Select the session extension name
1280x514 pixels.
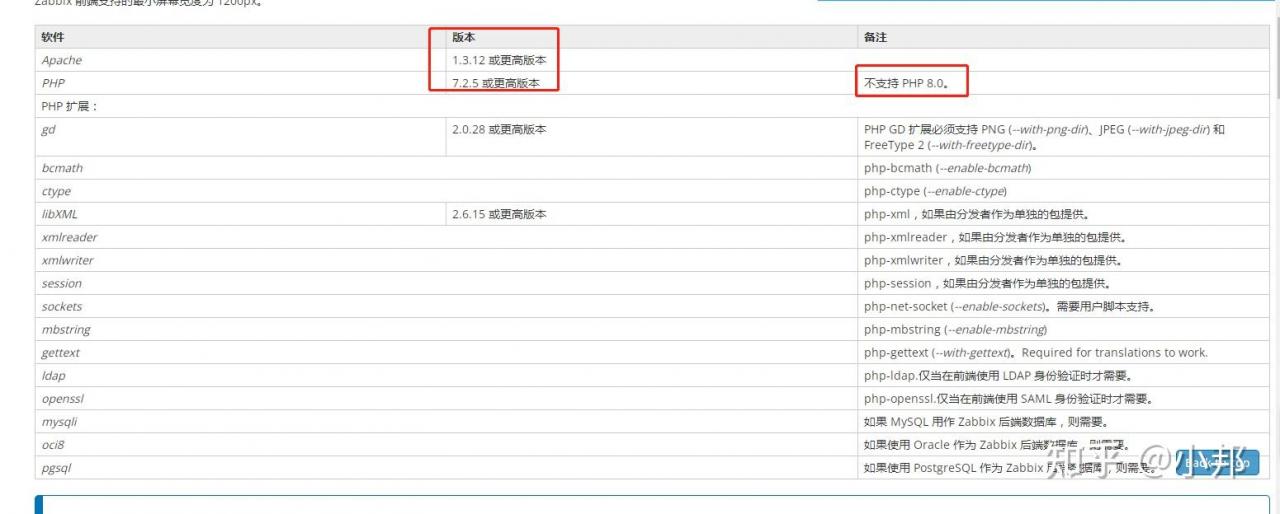pos(62,283)
